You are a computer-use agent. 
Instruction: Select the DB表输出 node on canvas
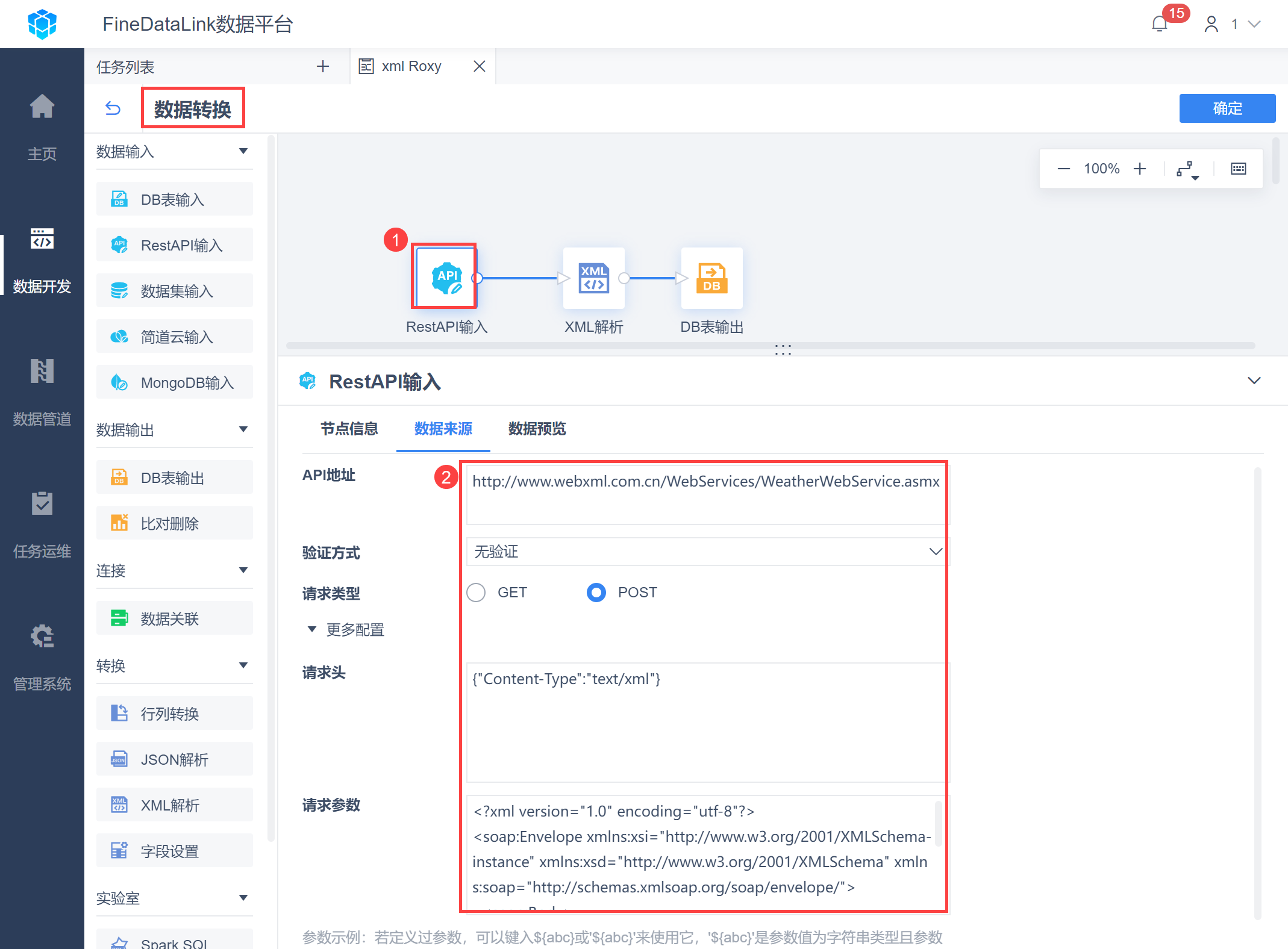[x=711, y=278]
